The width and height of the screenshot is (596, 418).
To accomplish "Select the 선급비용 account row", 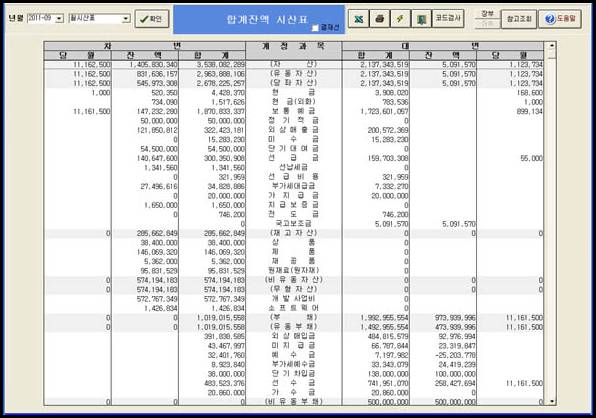I will (x=293, y=177).
